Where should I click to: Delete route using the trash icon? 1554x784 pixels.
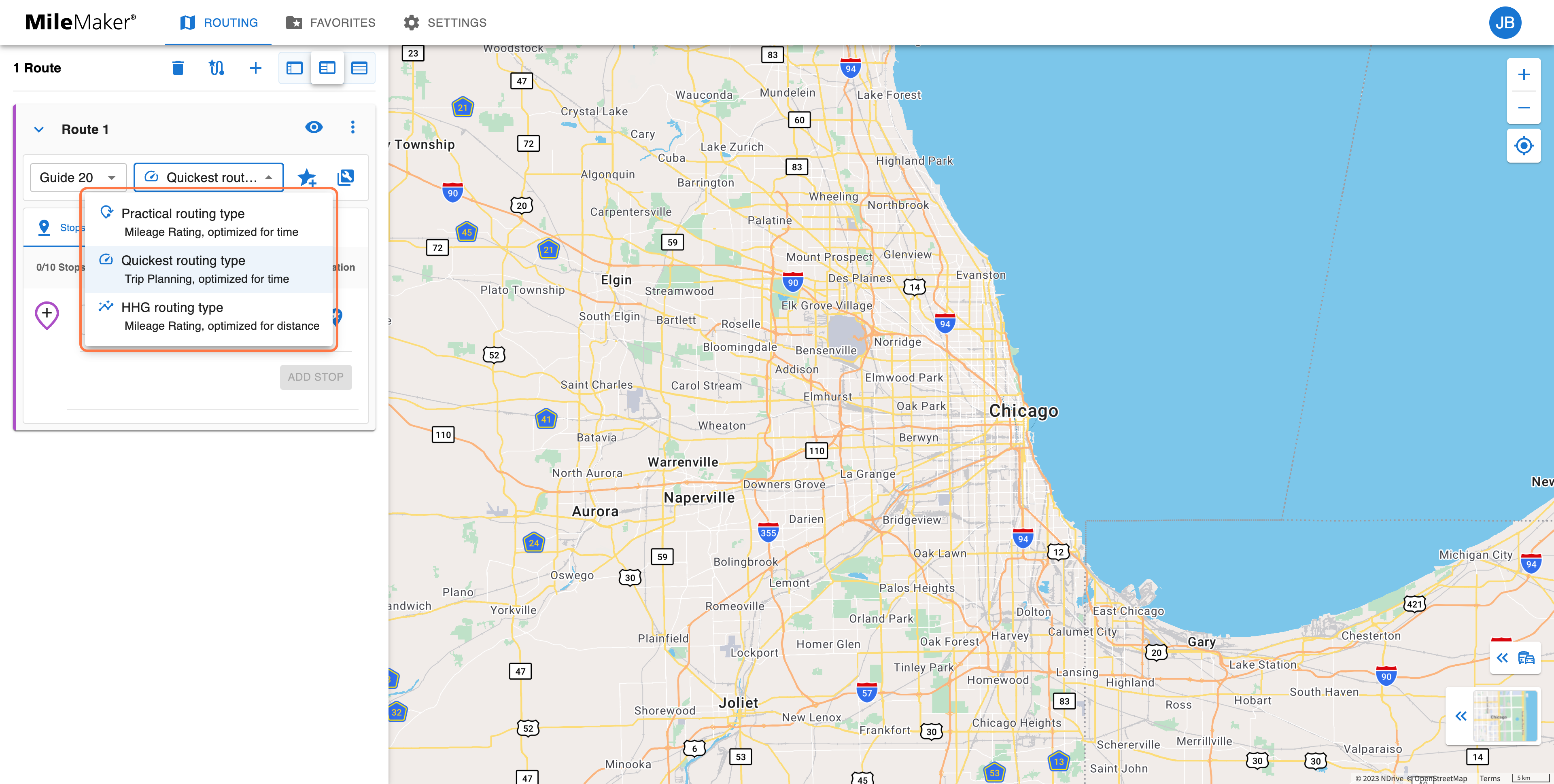(x=177, y=68)
